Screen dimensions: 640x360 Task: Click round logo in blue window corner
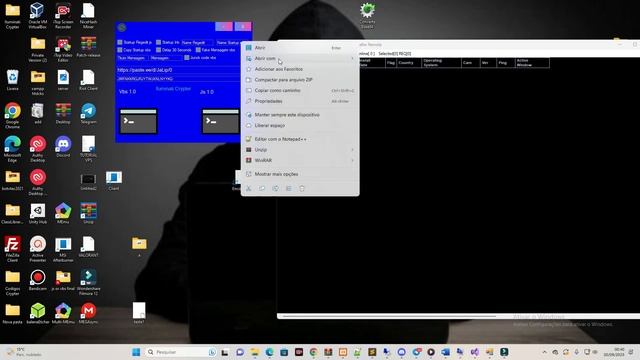[122, 27]
